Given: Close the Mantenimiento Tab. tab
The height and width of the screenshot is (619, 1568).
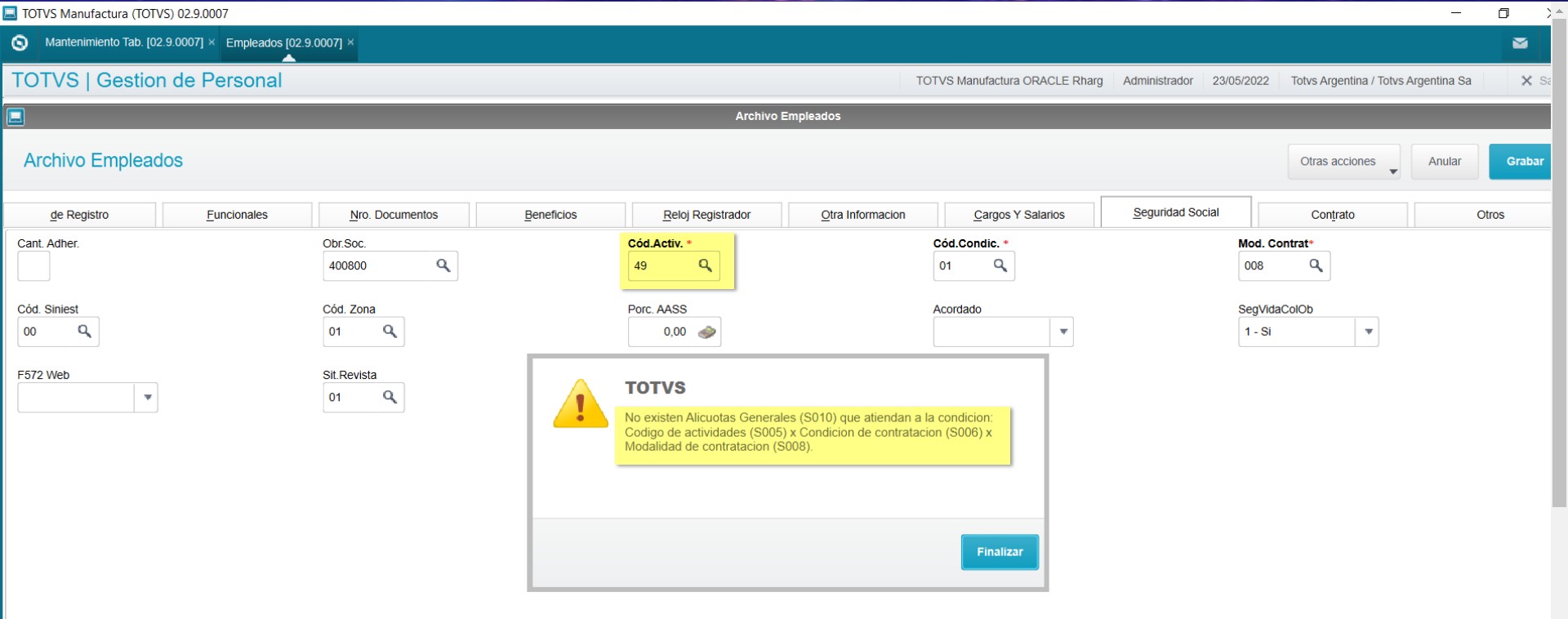Looking at the screenshot, I should click(x=212, y=42).
